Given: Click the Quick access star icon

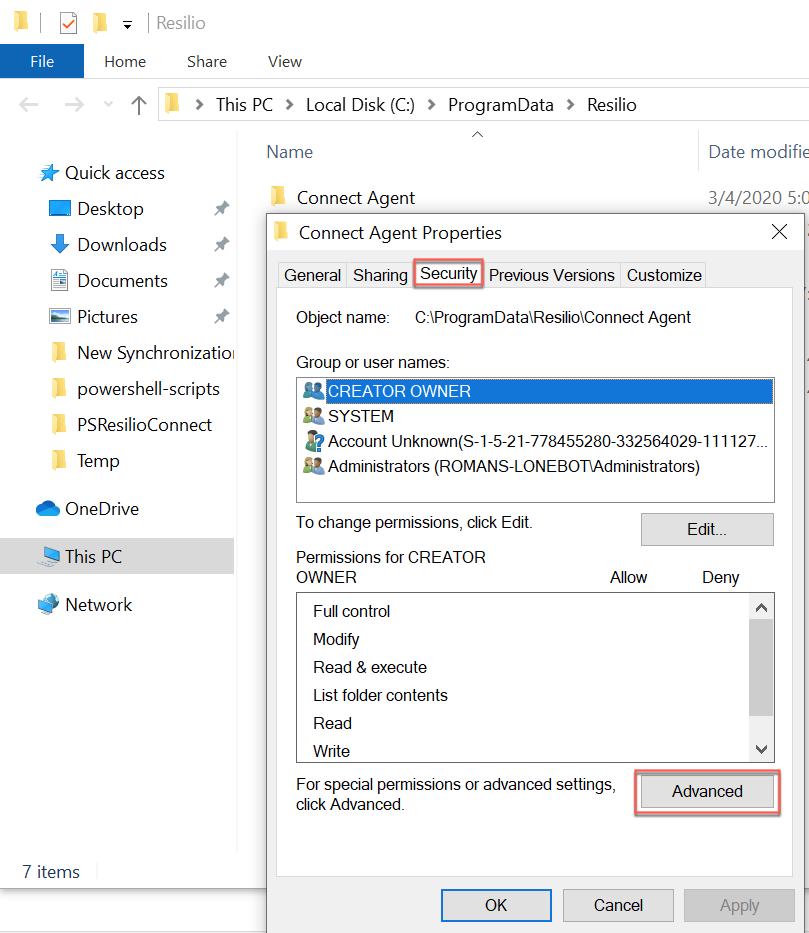Looking at the screenshot, I should click(x=49, y=173).
